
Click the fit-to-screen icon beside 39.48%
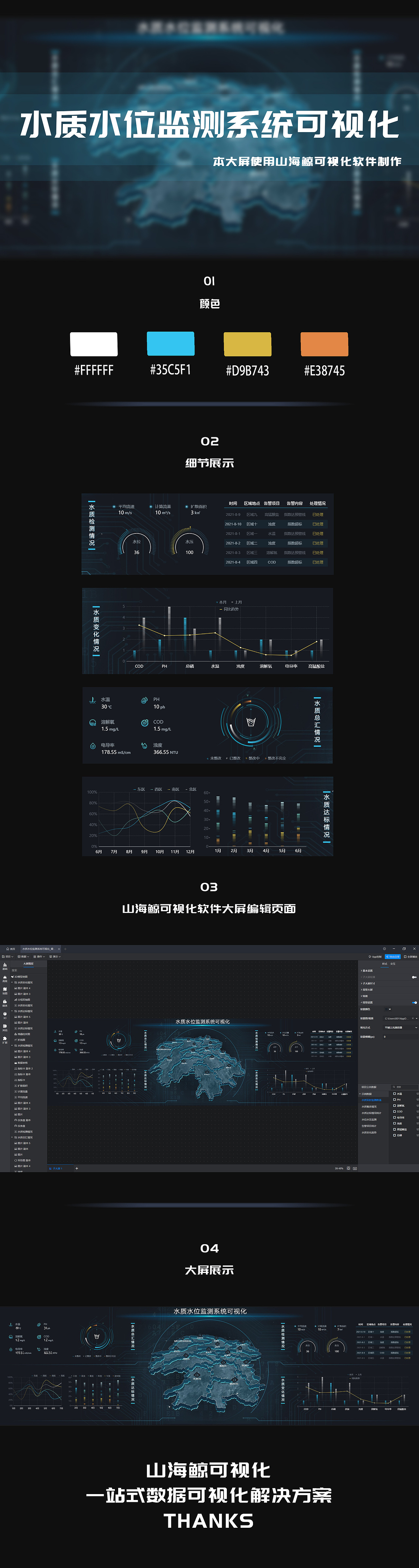[x=348, y=1168]
